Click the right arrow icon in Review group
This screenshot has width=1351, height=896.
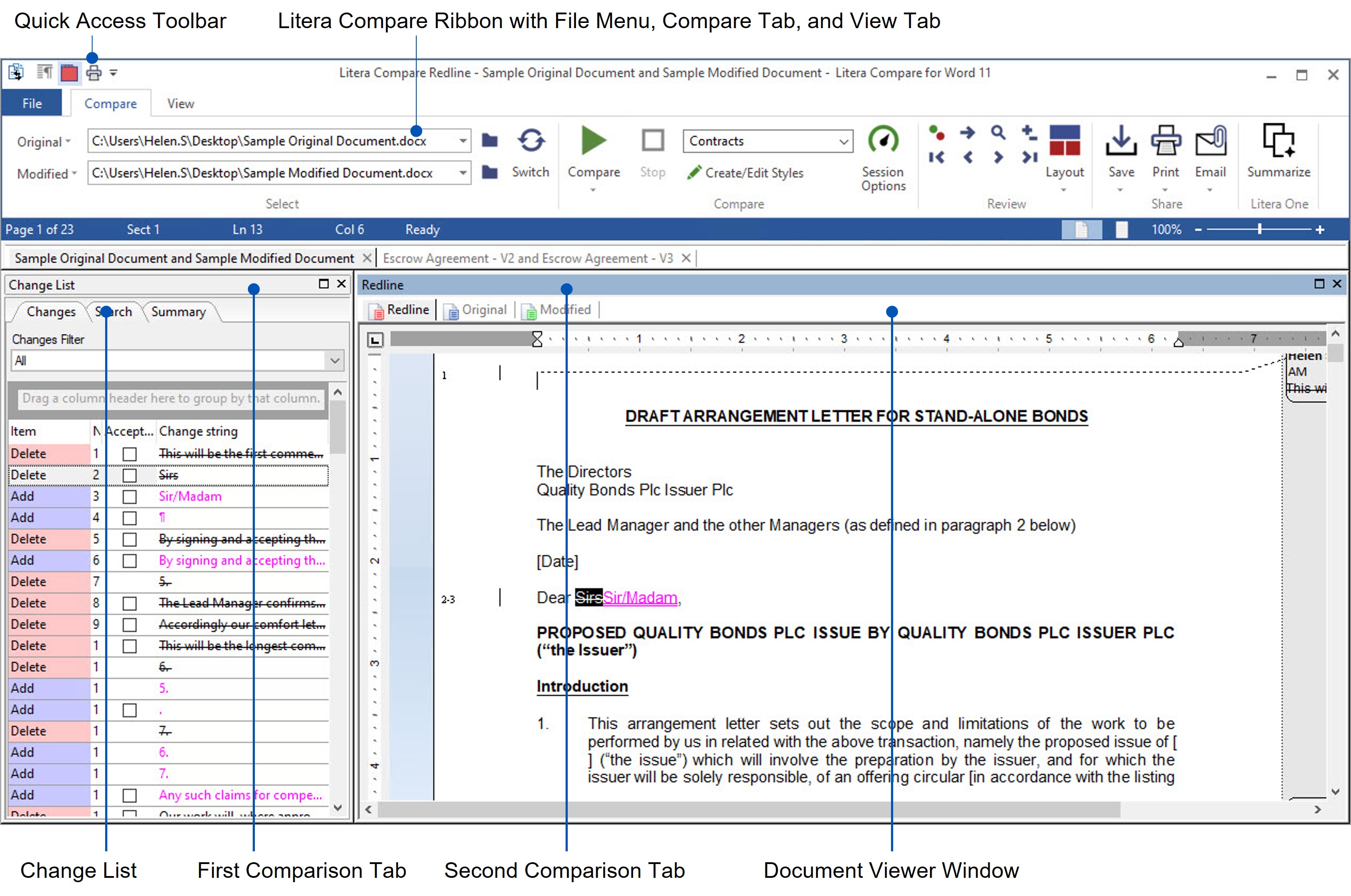point(968,132)
